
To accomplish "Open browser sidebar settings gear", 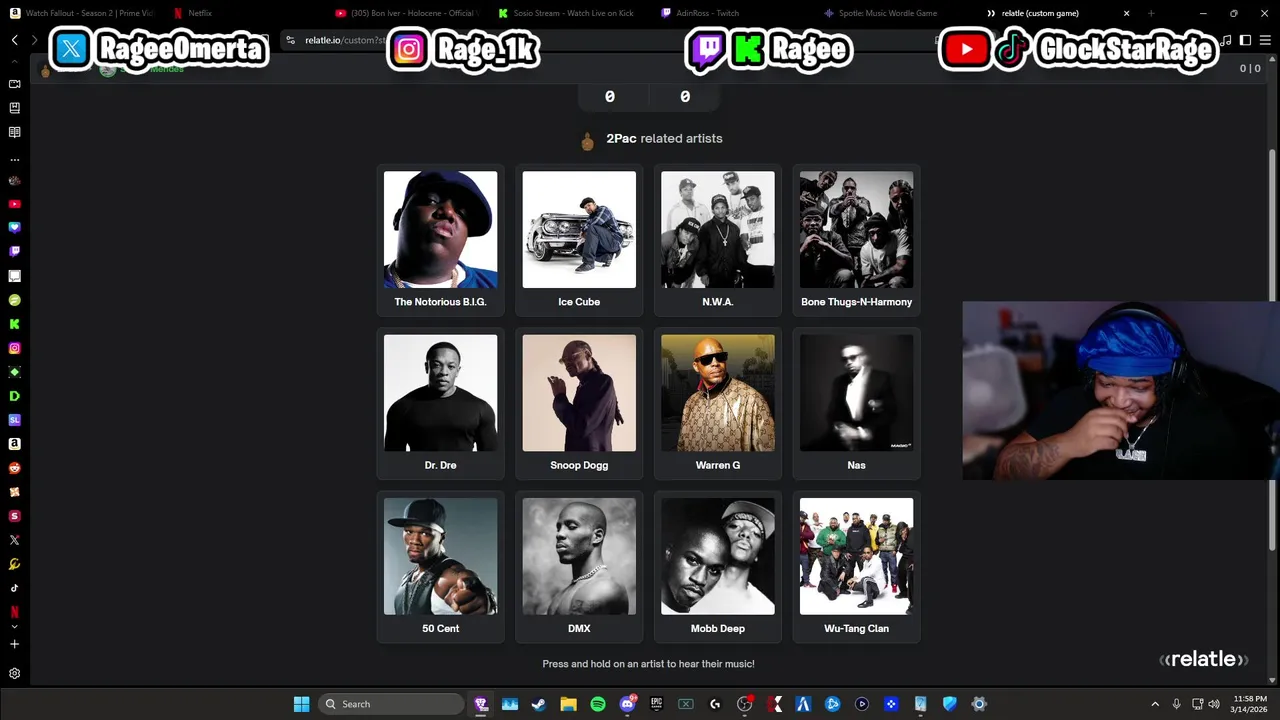I will (x=14, y=674).
